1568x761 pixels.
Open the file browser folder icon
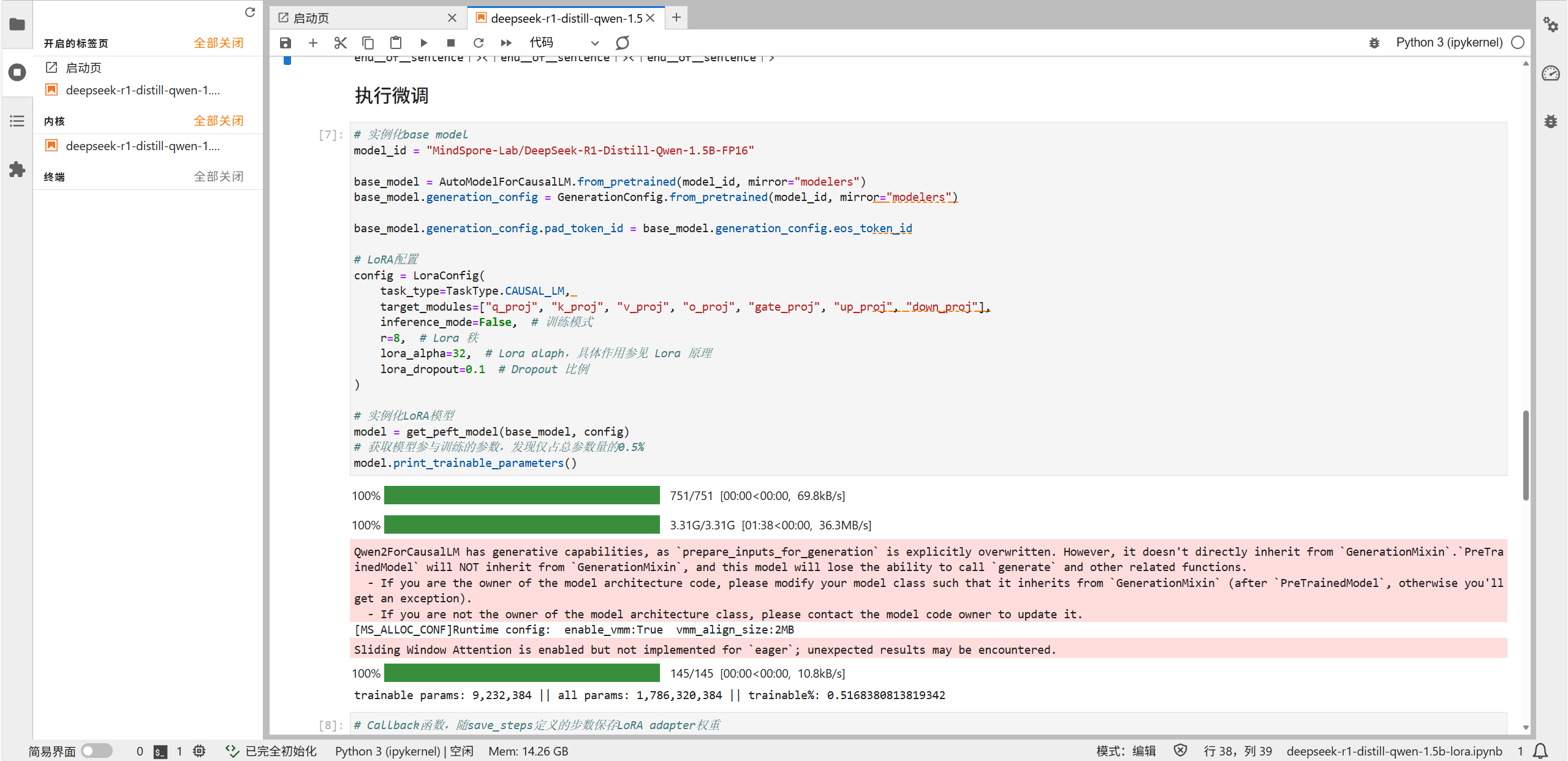17,25
